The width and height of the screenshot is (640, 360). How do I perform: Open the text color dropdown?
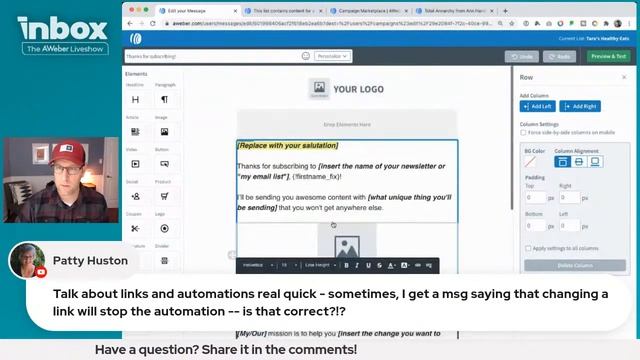click(391, 265)
